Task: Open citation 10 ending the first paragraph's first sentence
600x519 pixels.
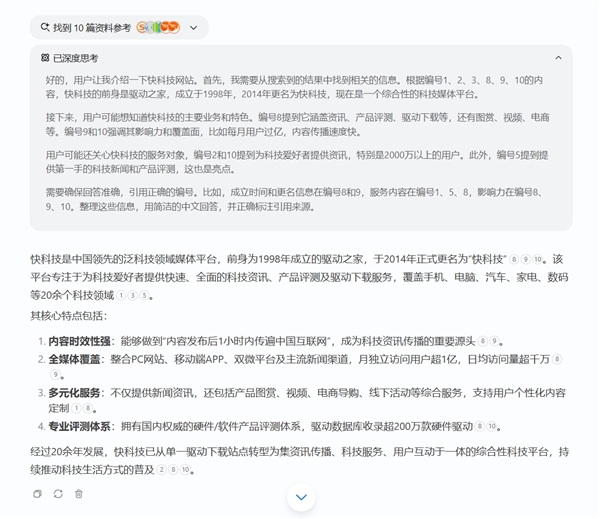Action: tap(539, 259)
